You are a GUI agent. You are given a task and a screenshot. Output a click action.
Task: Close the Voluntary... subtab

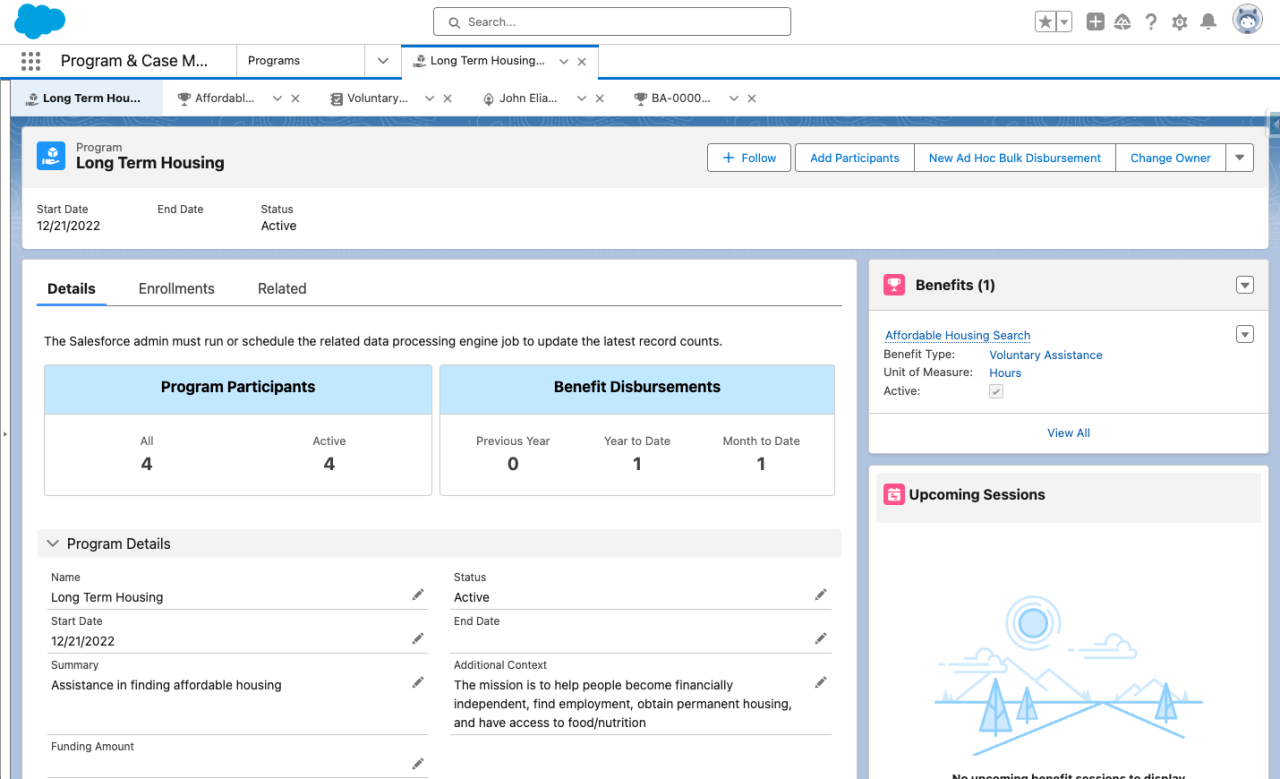[x=447, y=98]
